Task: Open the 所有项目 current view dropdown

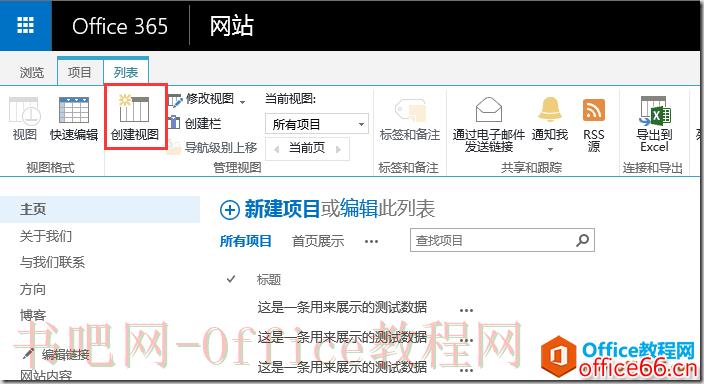Action: coord(317,124)
